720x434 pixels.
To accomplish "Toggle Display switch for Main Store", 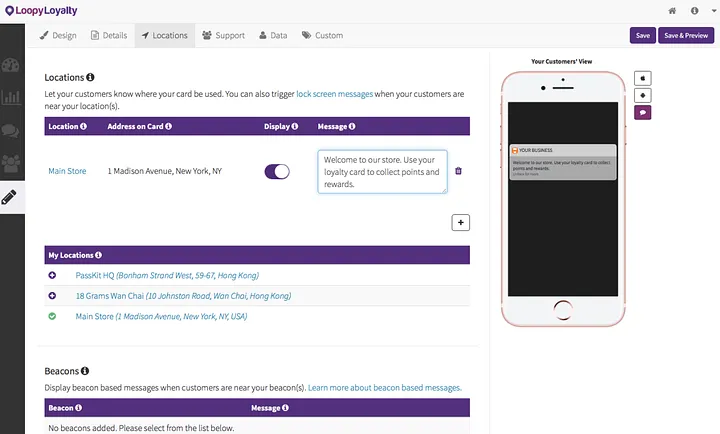I will tap(277, 171).
